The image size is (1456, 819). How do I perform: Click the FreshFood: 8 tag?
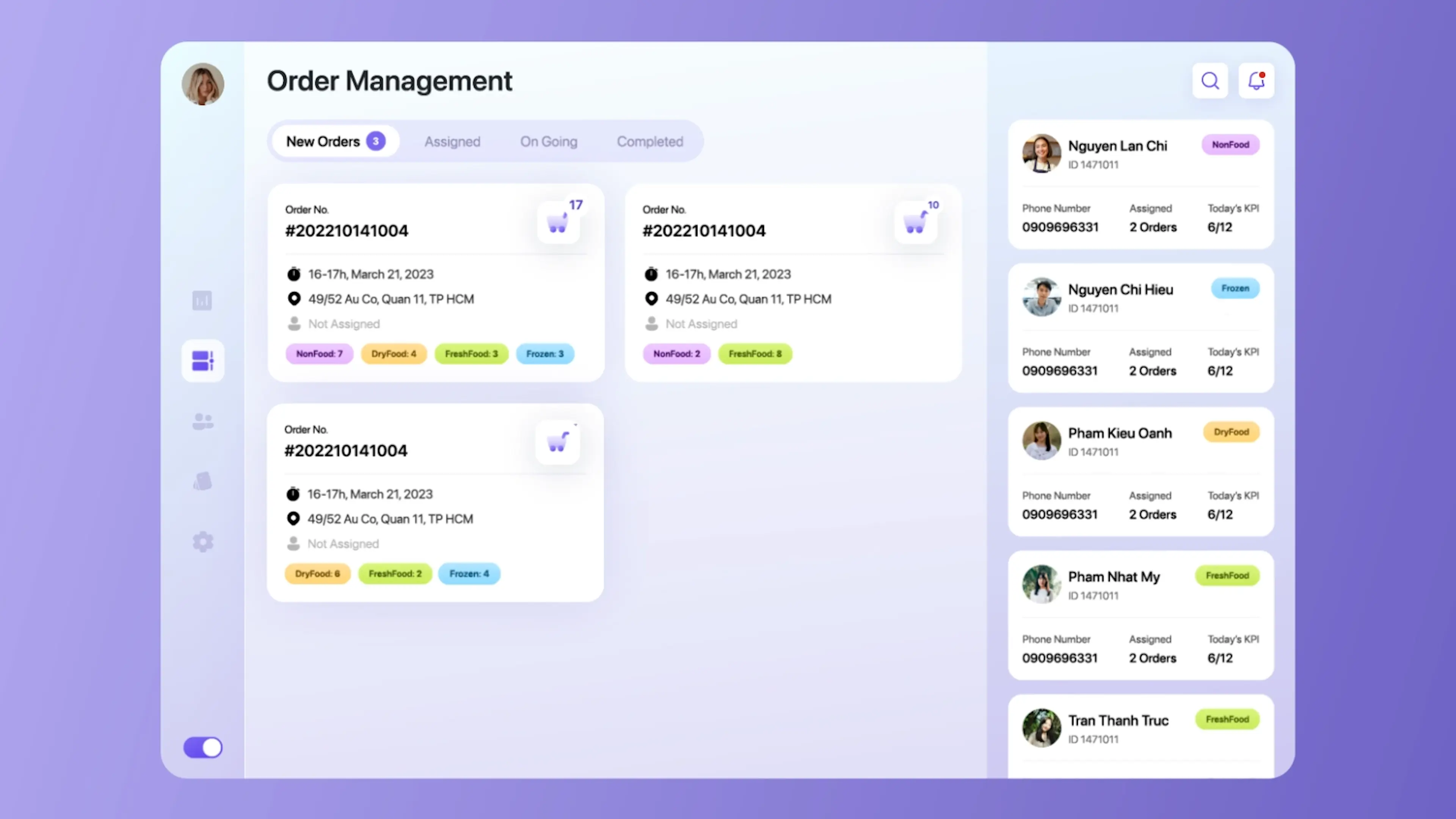pos(755,354)
